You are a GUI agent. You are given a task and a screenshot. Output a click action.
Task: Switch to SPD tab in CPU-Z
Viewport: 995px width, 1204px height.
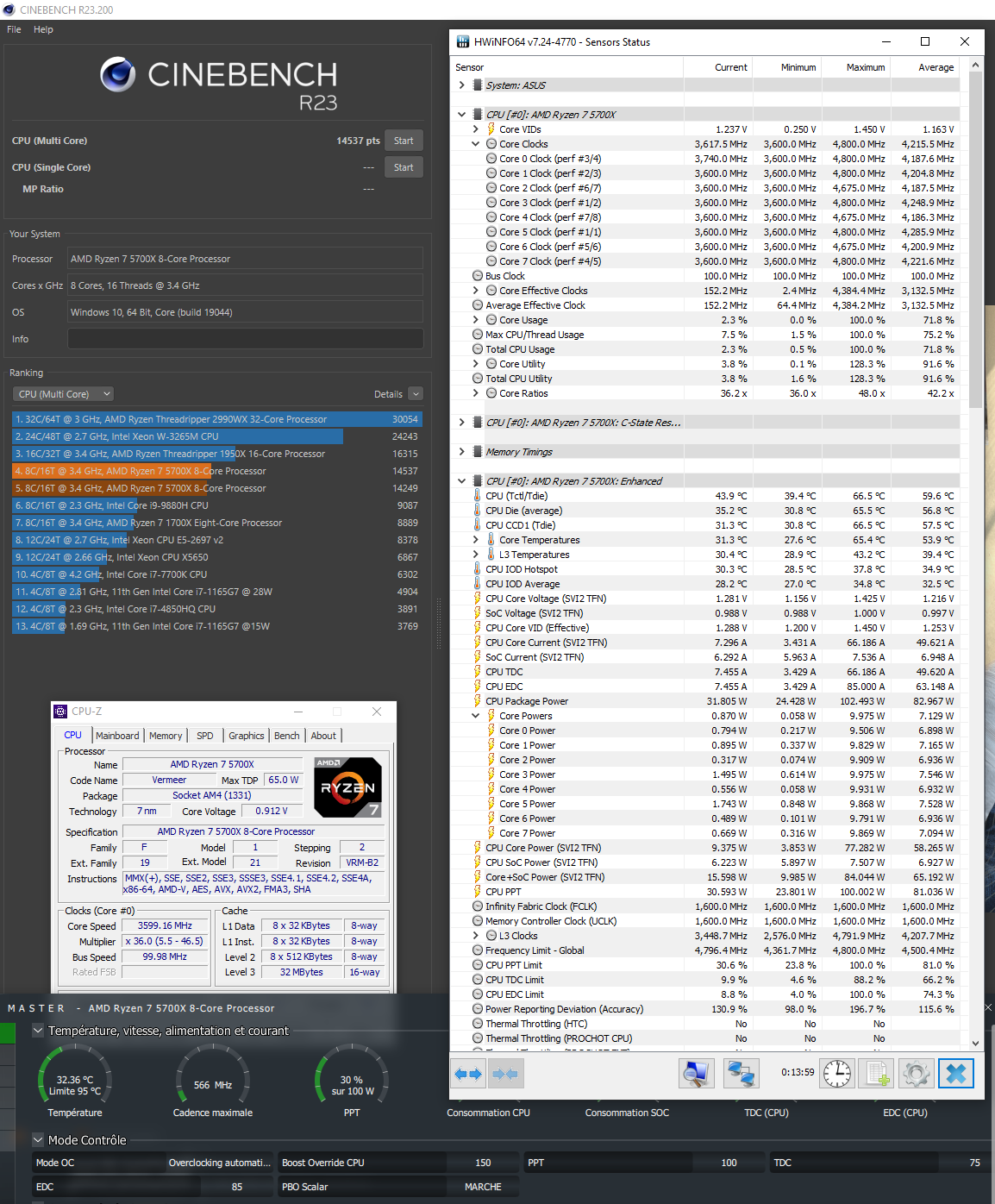click(x=204, y=736)
